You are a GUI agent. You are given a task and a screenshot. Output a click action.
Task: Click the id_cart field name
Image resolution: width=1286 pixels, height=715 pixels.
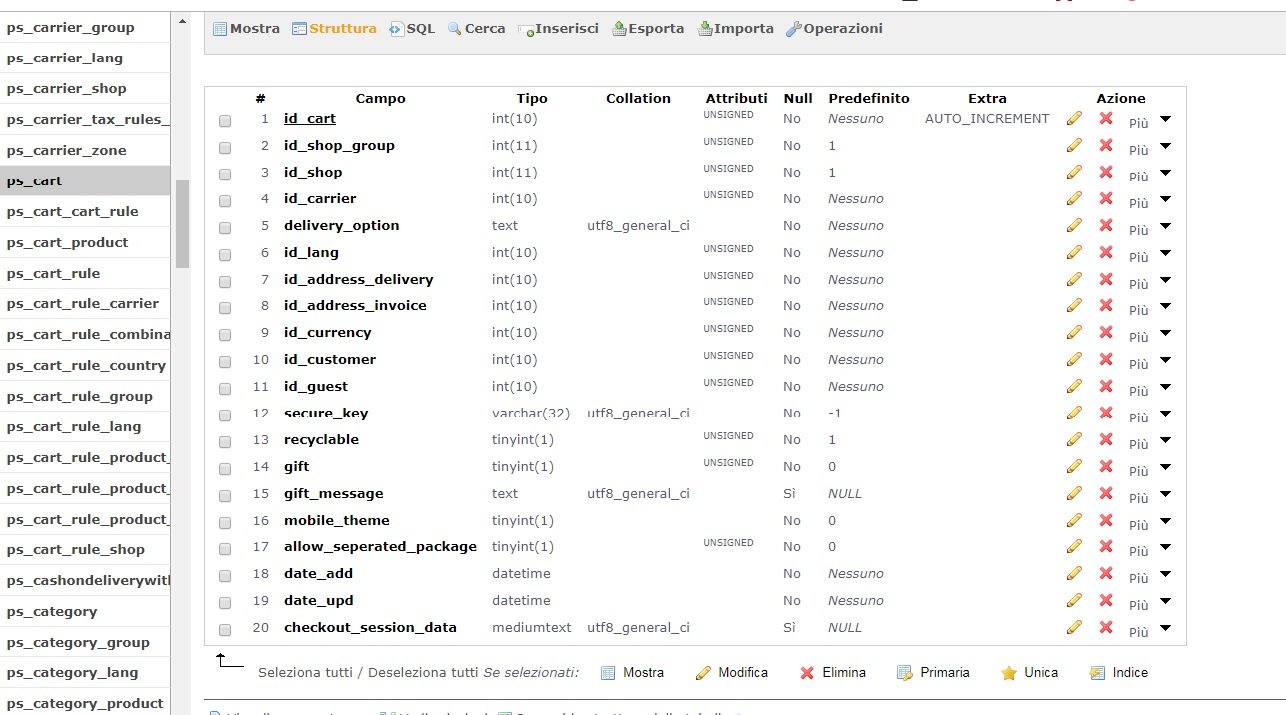(x=310, y=118)
